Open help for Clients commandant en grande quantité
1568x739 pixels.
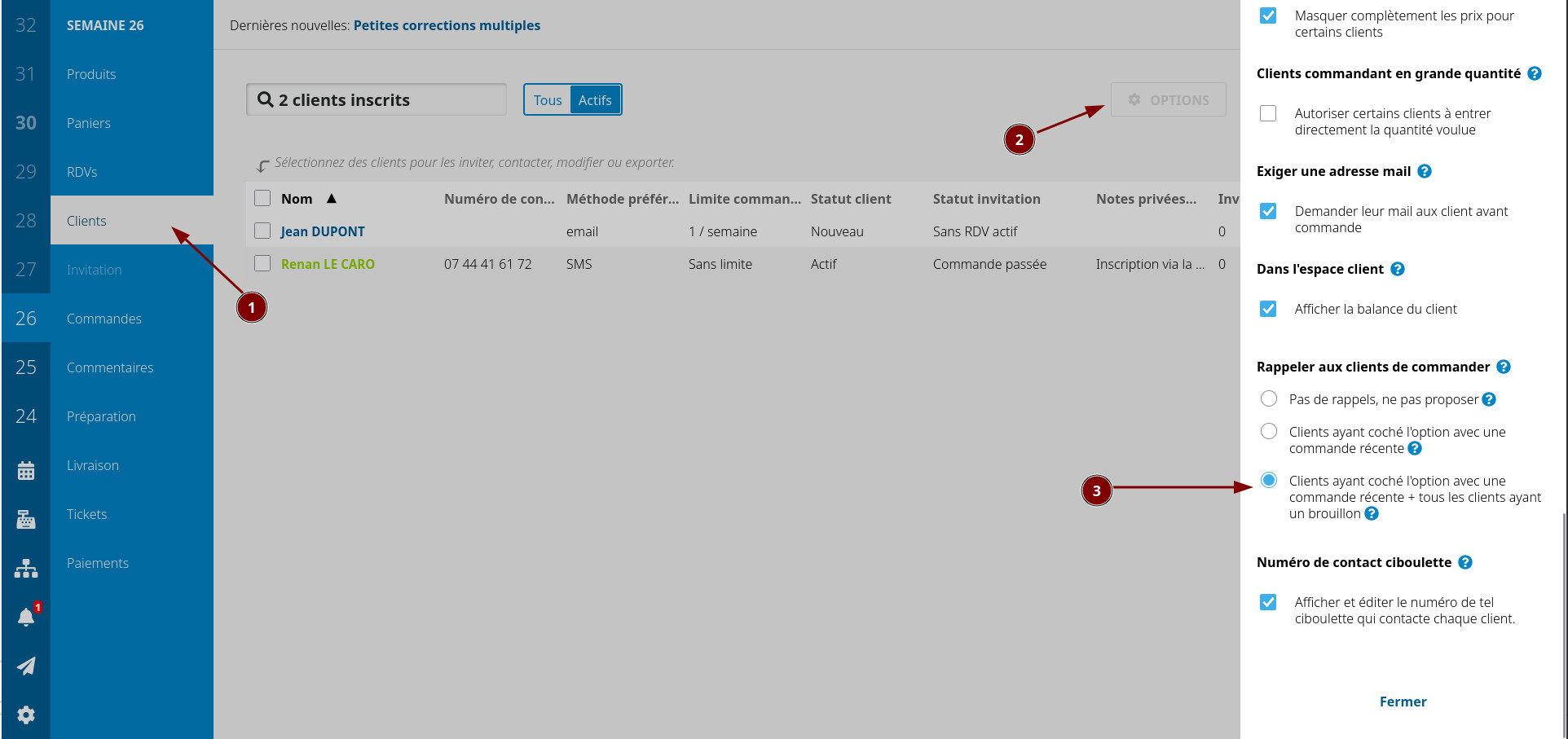(1535, 73)
